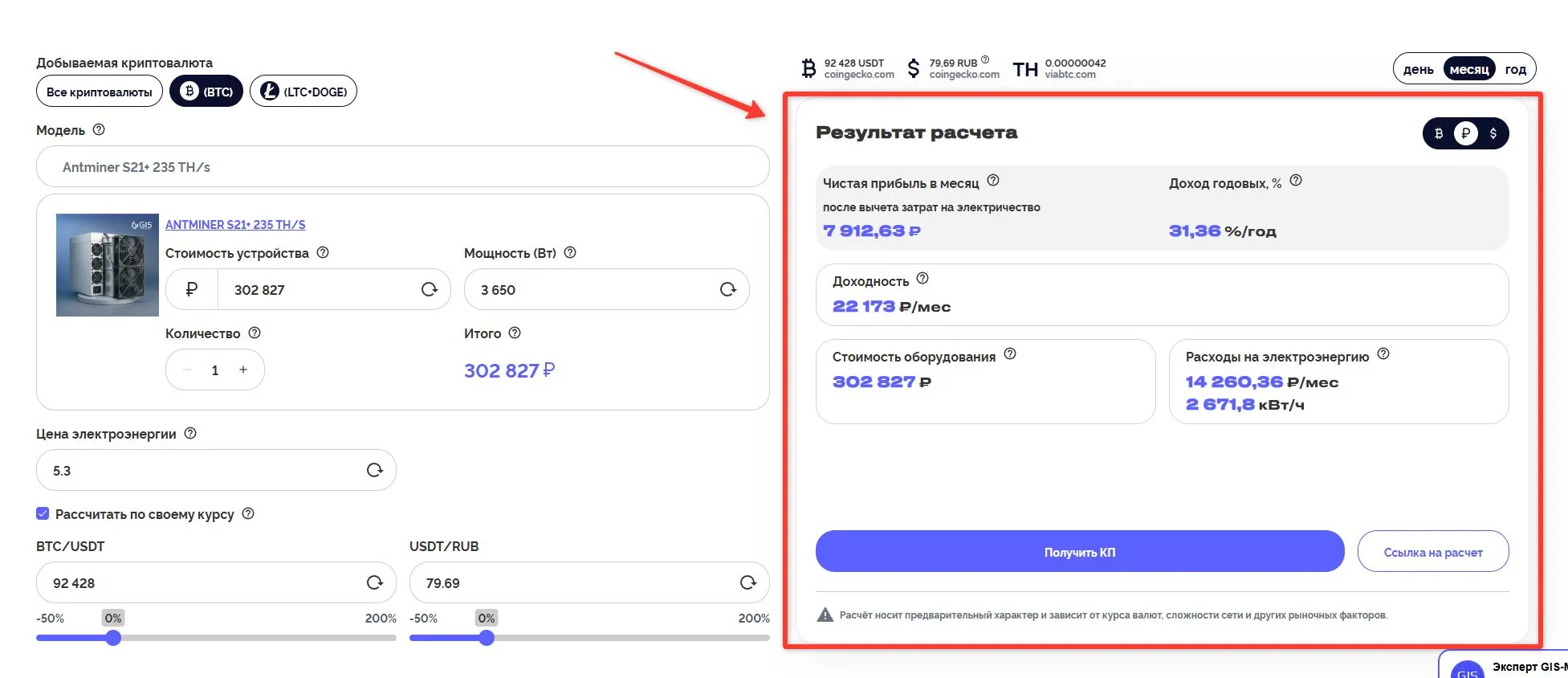Reset the device cost refresh icon
Viewport: 1568px width, 678px height.
pos(430,289)
